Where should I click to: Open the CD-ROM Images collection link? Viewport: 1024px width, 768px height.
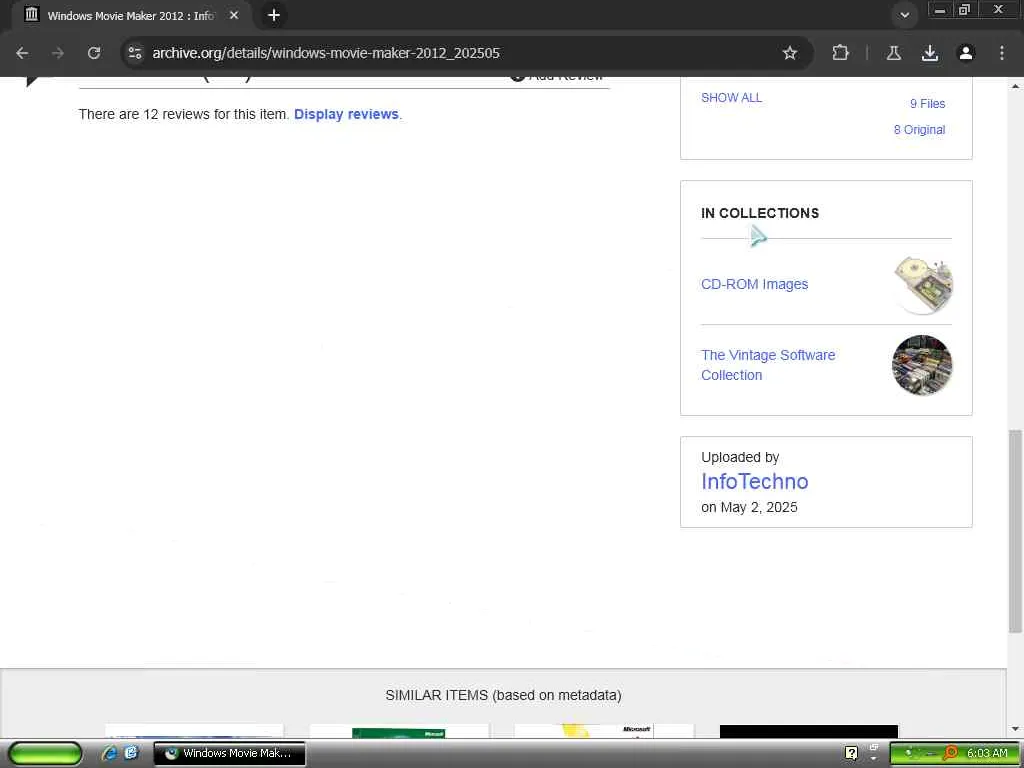(754, 284)
